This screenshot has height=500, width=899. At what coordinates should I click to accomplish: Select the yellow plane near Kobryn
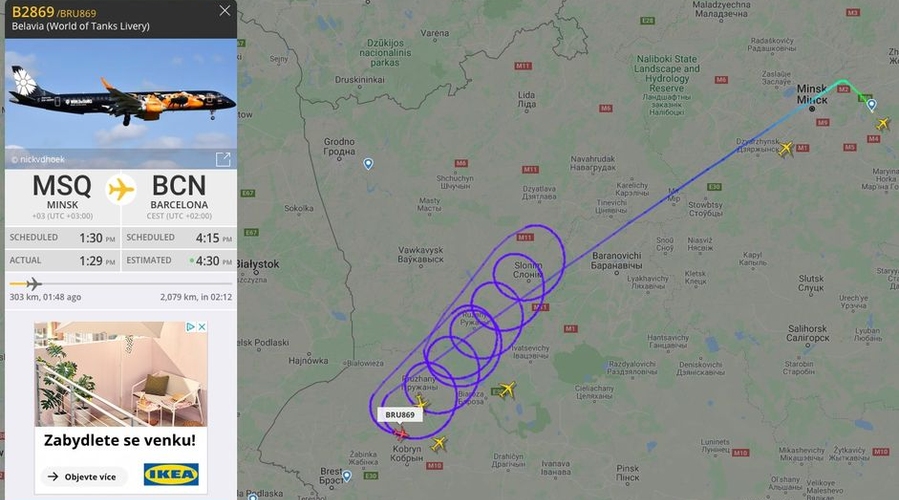coord(439,443)
